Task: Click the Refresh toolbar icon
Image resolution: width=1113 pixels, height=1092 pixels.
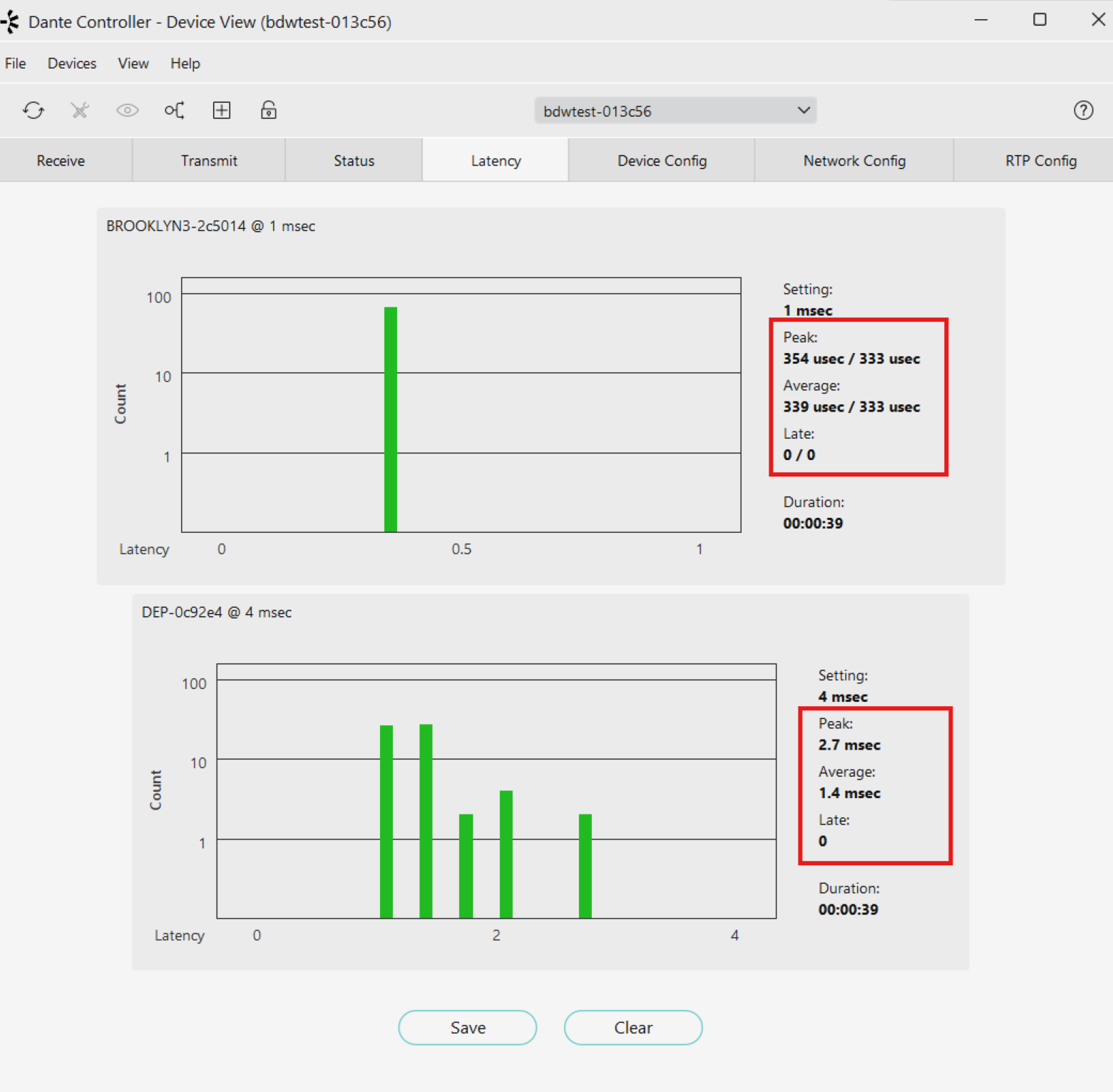Action: click(x=34, y=111)
